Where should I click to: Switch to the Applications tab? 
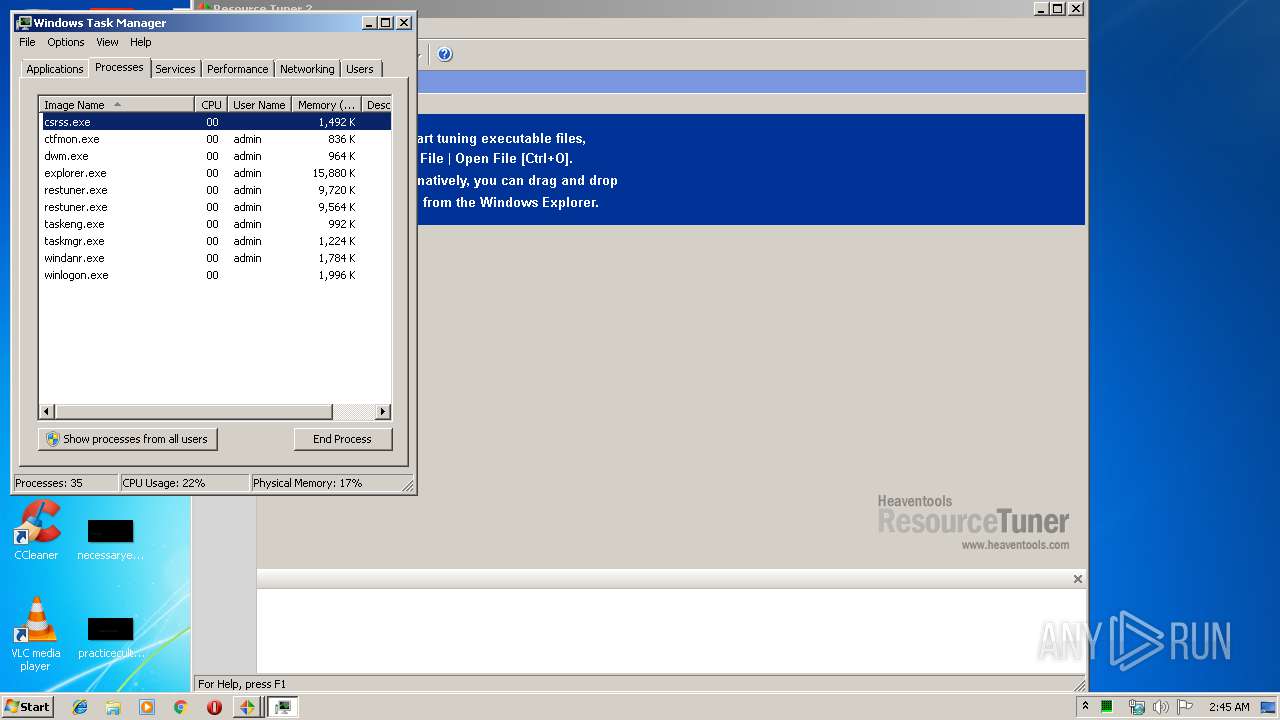tap(55, 69)
